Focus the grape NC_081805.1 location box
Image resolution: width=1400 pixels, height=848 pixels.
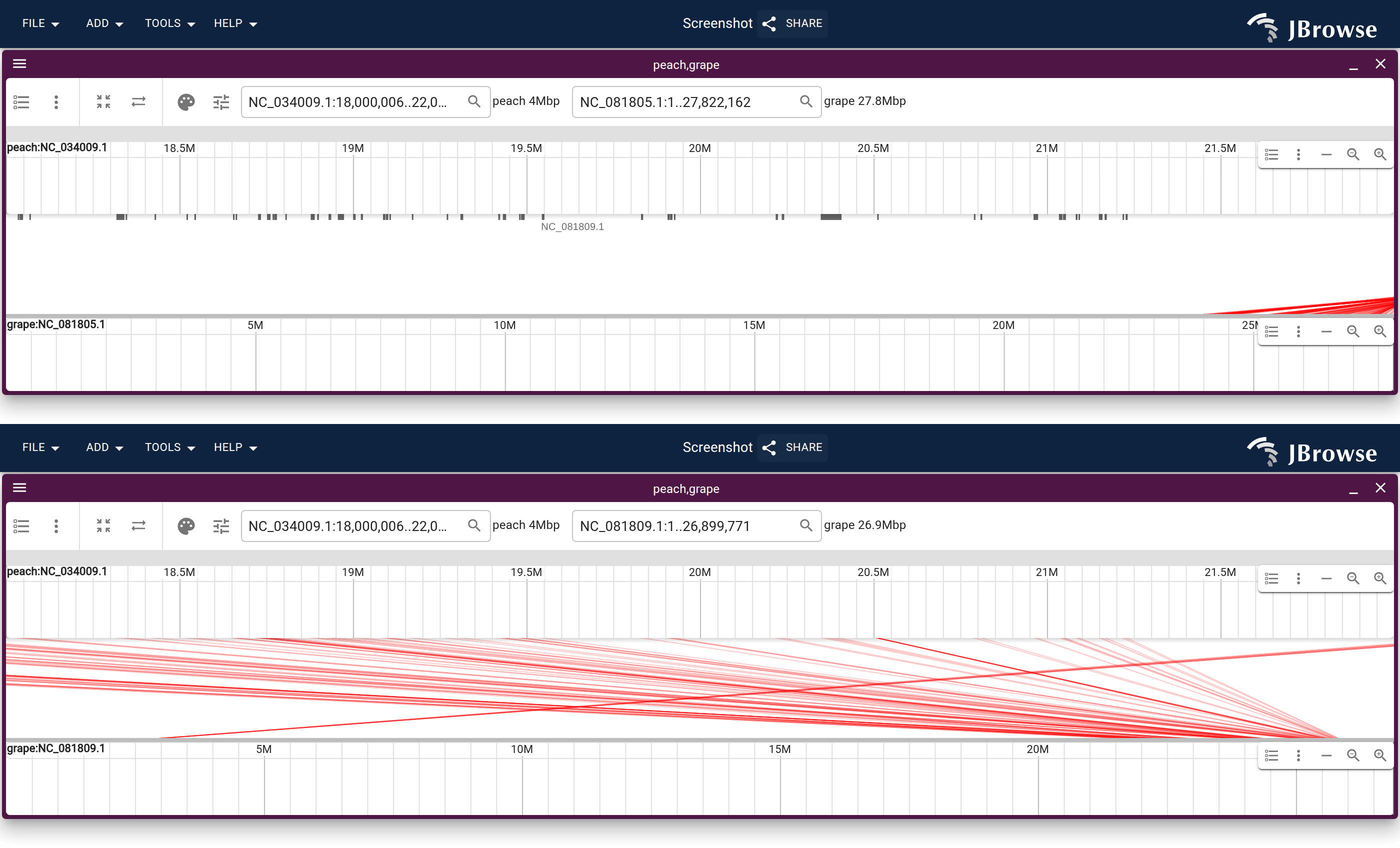point(696,101)
